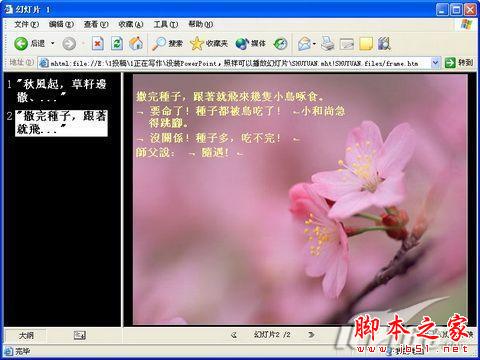Open the History clock icon
The height and width of the screenshot is (360, 480).
(x=280, y=44)
